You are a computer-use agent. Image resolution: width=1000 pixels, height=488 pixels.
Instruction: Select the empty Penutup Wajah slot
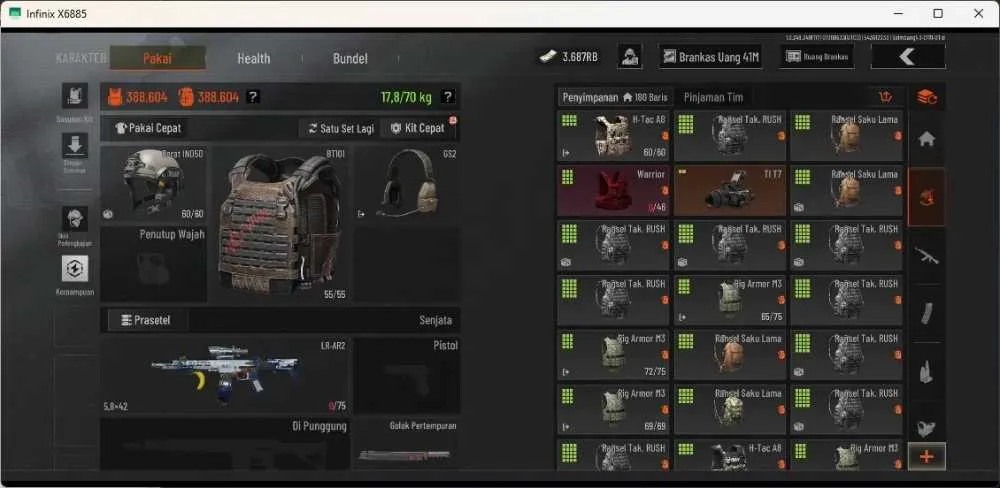pyautogui.click(x=154, y=263)
